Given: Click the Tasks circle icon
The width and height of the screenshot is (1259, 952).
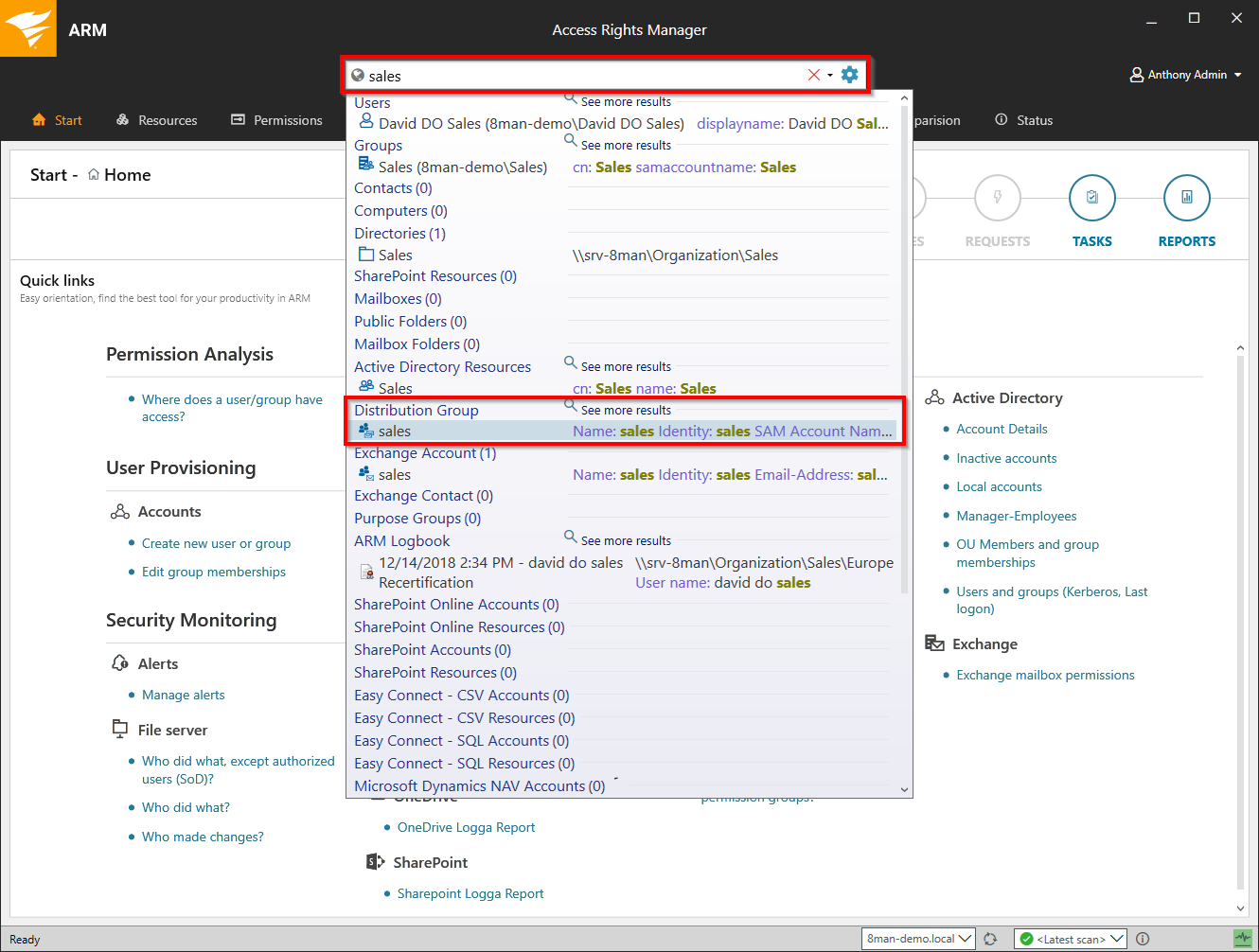Looking at the screenshot, I should click(1091, 198).
